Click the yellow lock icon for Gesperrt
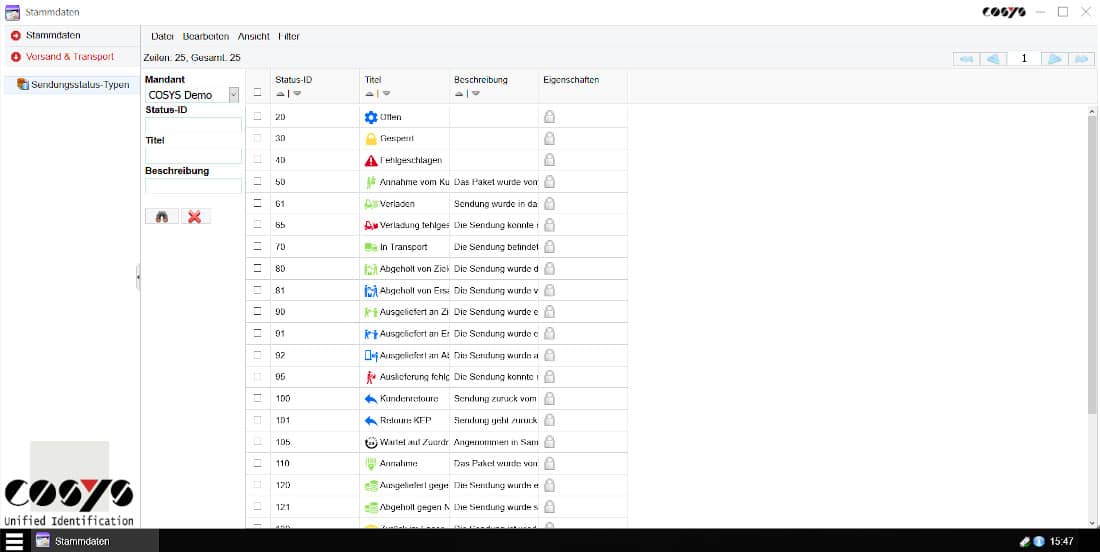Viewport: 1100px width, 552px height. point(371,139)
